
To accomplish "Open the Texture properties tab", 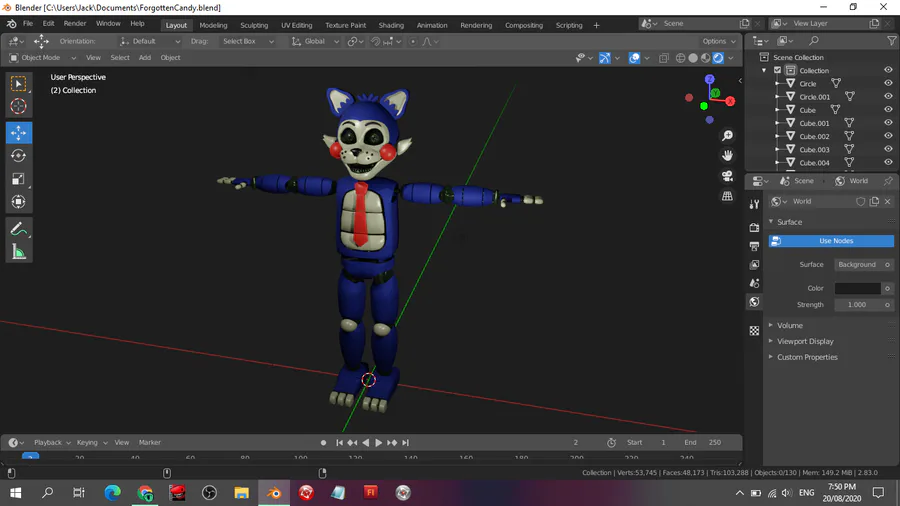I will coord(754,330).
